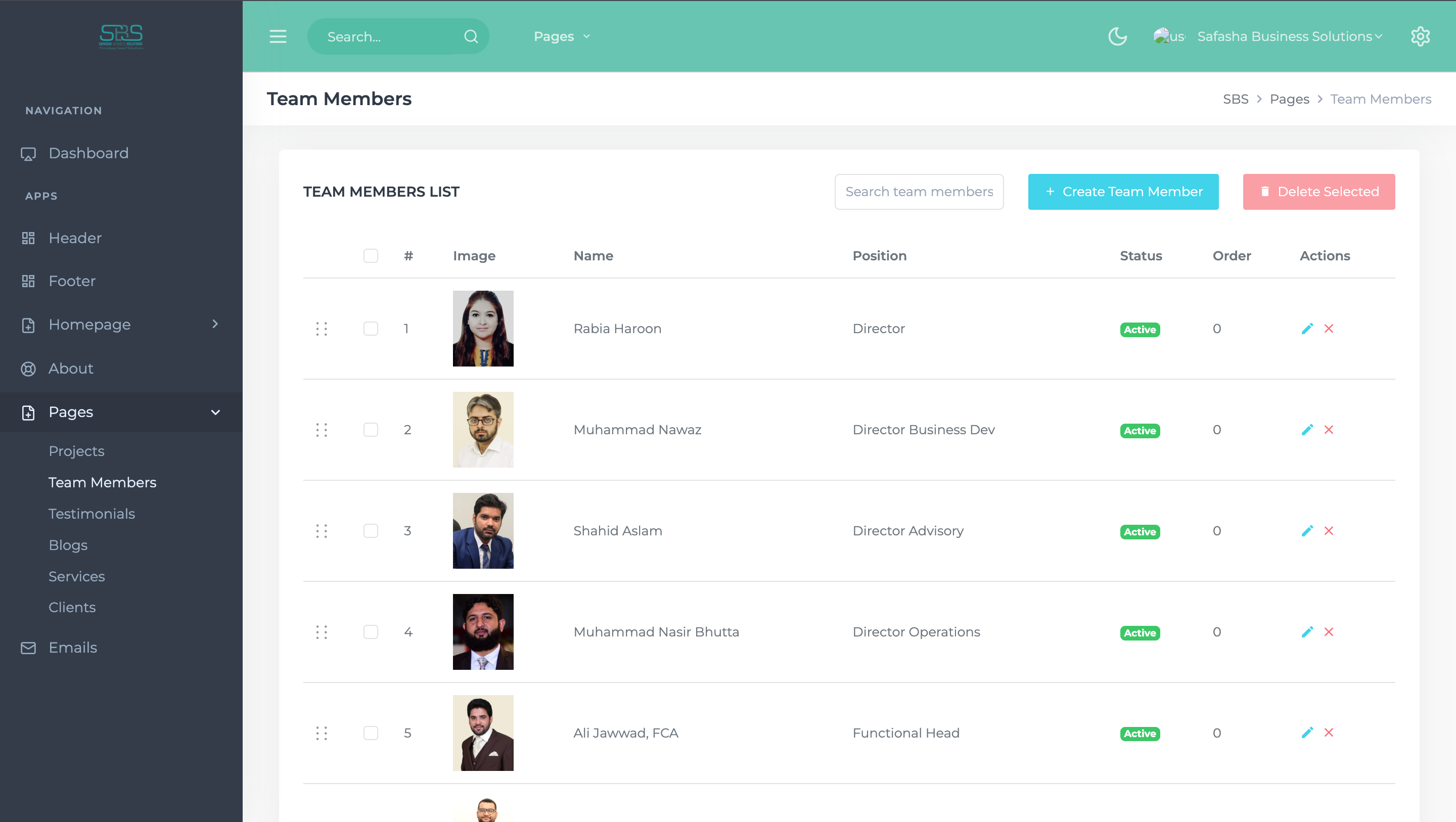
Task: Click the Delete Selected button
Action: pyautogui.click(x=1318, y=192)
